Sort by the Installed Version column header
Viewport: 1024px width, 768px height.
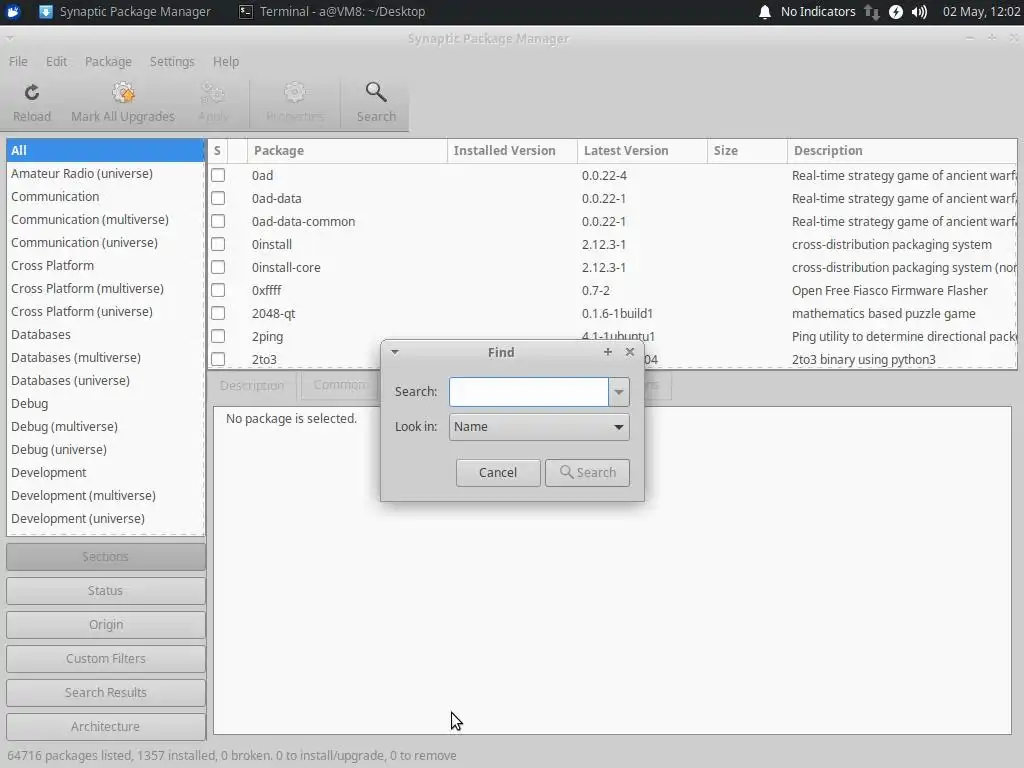coord(512,150)
